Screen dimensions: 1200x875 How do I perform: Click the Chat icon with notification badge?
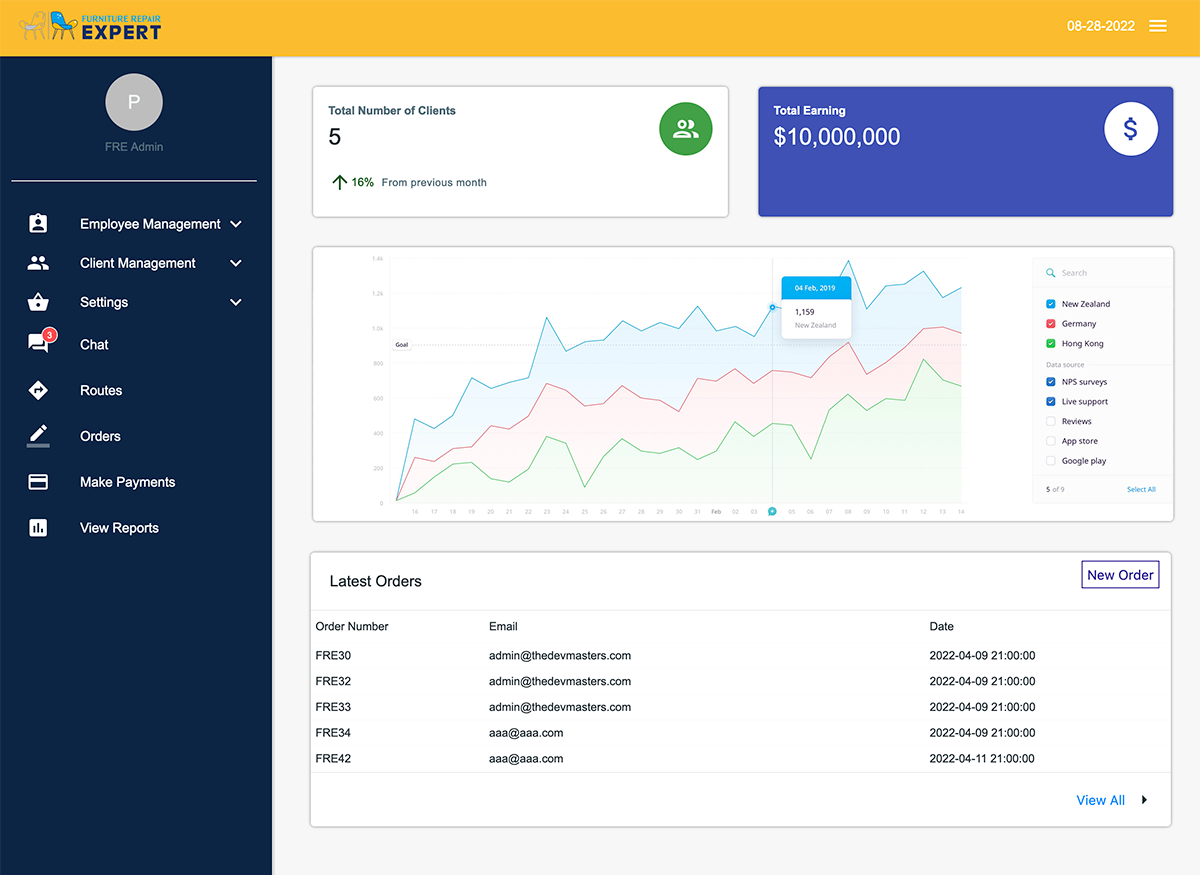39,343
